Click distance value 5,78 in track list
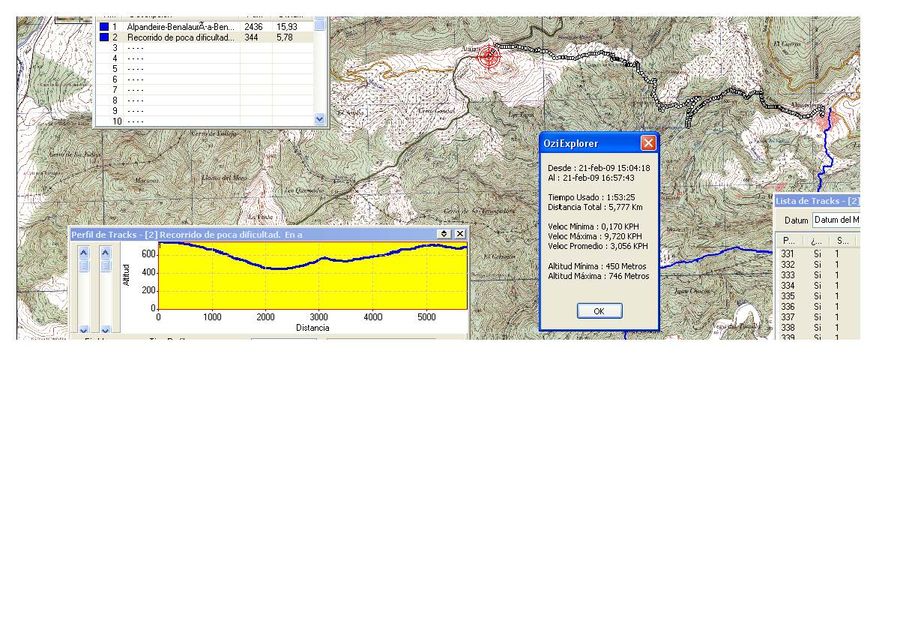This screenshot has height=639, width=903. click(284, 37)
